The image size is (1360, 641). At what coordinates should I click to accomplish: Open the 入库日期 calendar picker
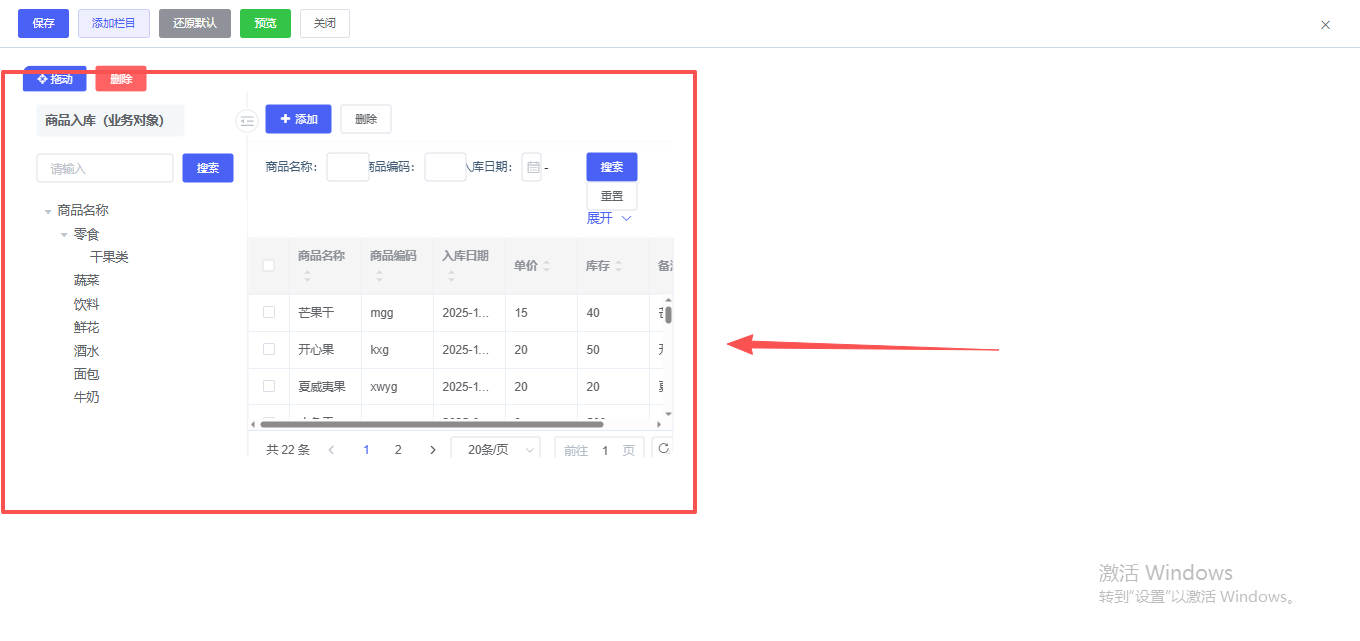coord(532,168)
